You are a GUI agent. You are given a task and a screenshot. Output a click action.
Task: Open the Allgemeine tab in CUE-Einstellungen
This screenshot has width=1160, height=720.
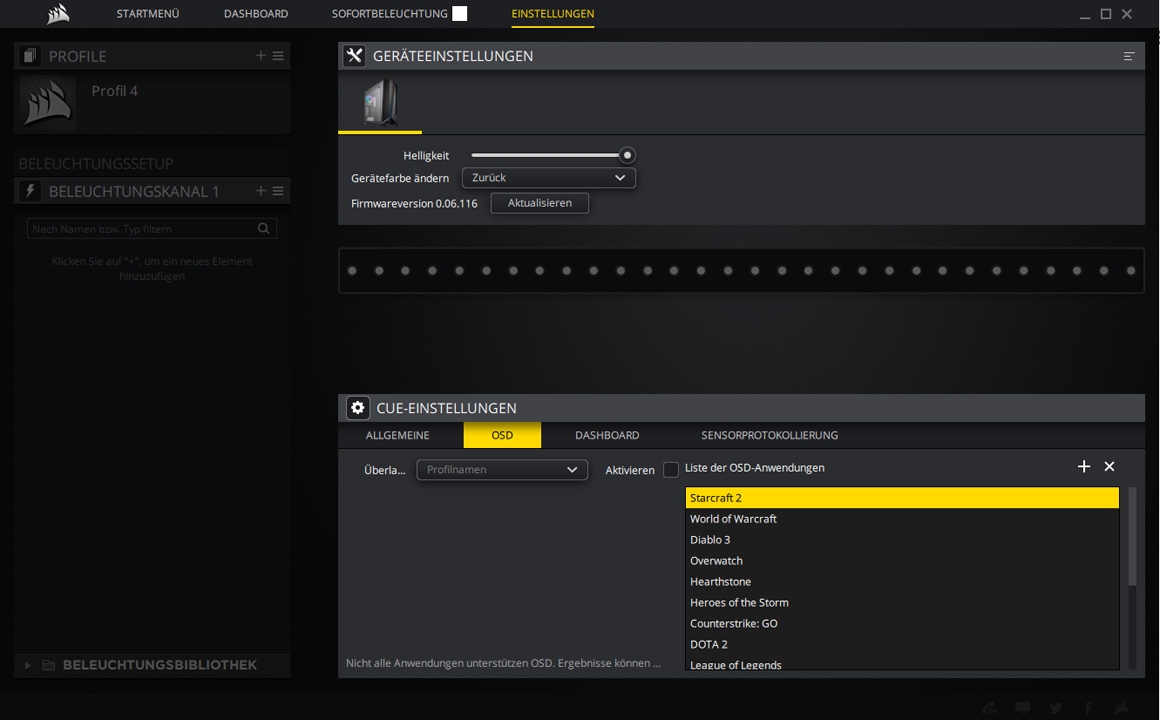coord(397,435)
